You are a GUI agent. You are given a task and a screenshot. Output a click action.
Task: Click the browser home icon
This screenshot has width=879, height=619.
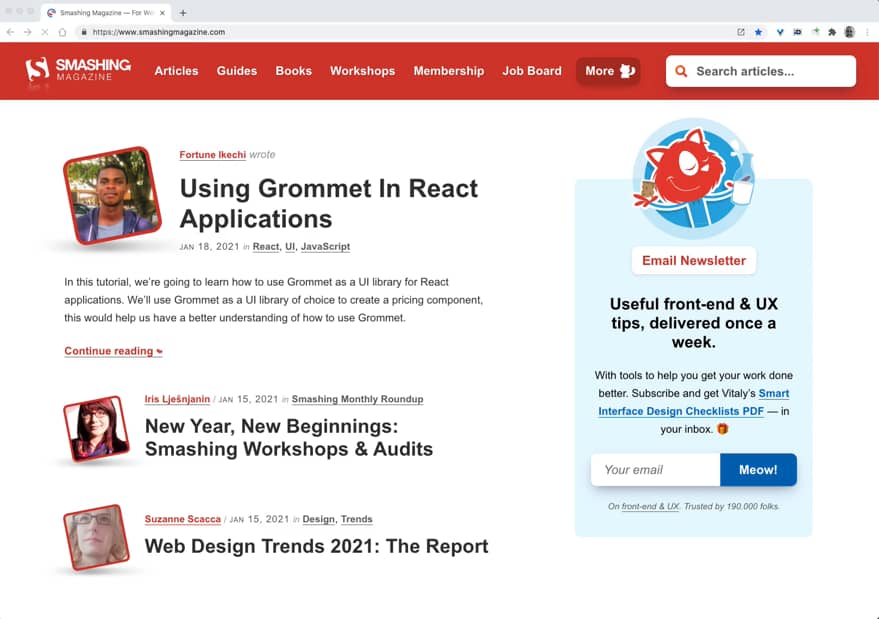click(x=62, y=32)
